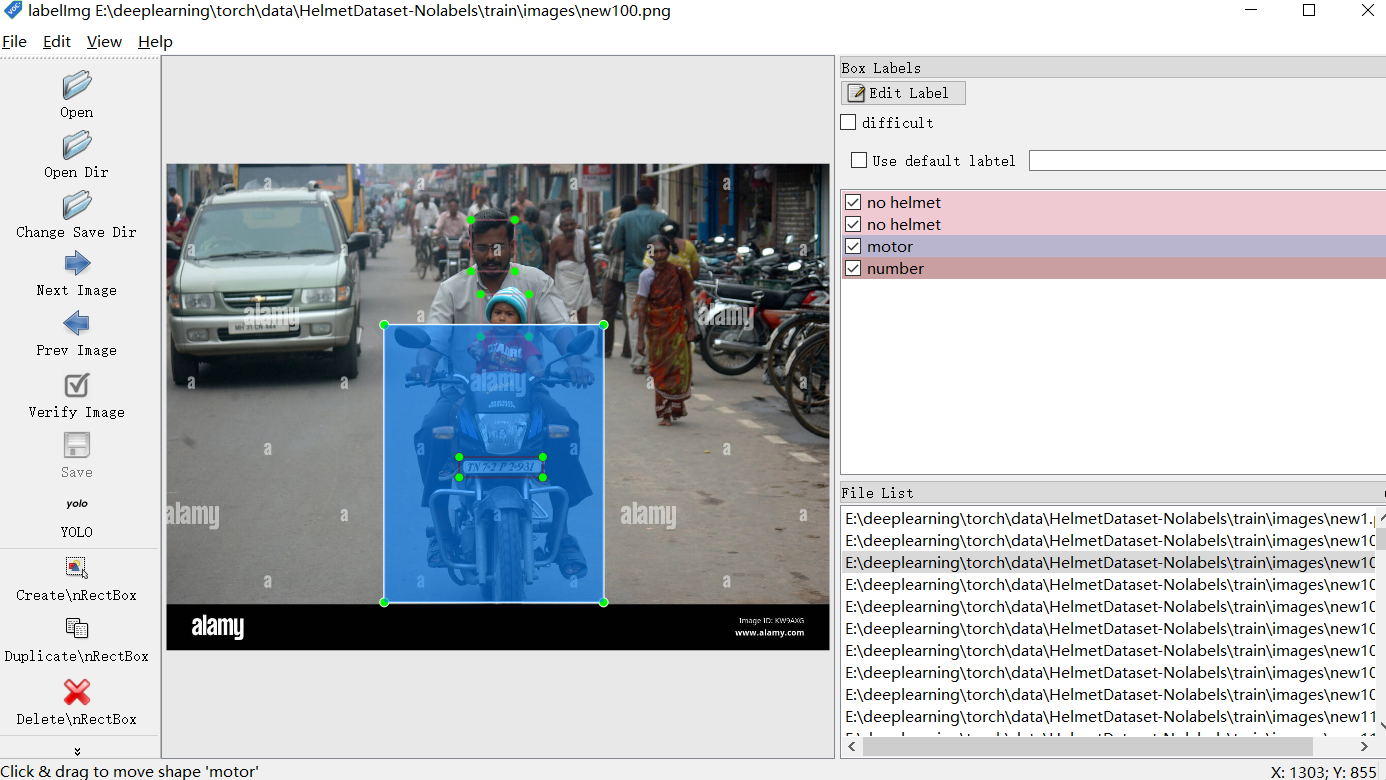Switch annotation format via the YOLO button

[x=77, y=516]
